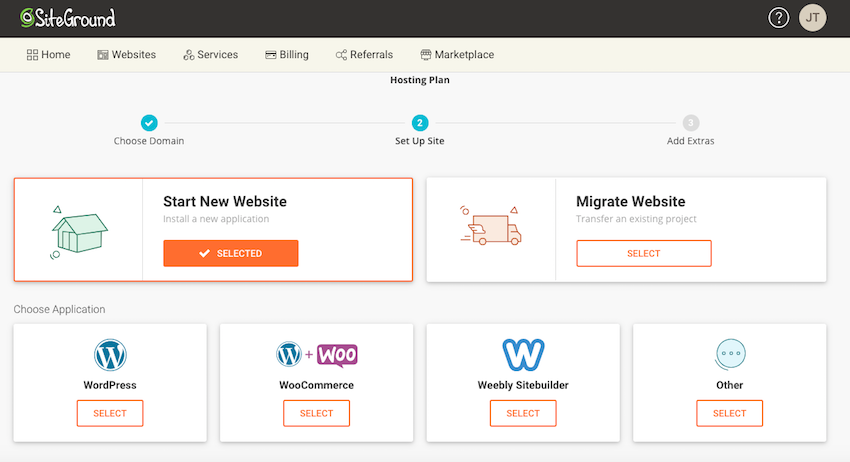Viewport: 850px width, 462px height.
Task: Select the Other application option
Action: [730, 413]
